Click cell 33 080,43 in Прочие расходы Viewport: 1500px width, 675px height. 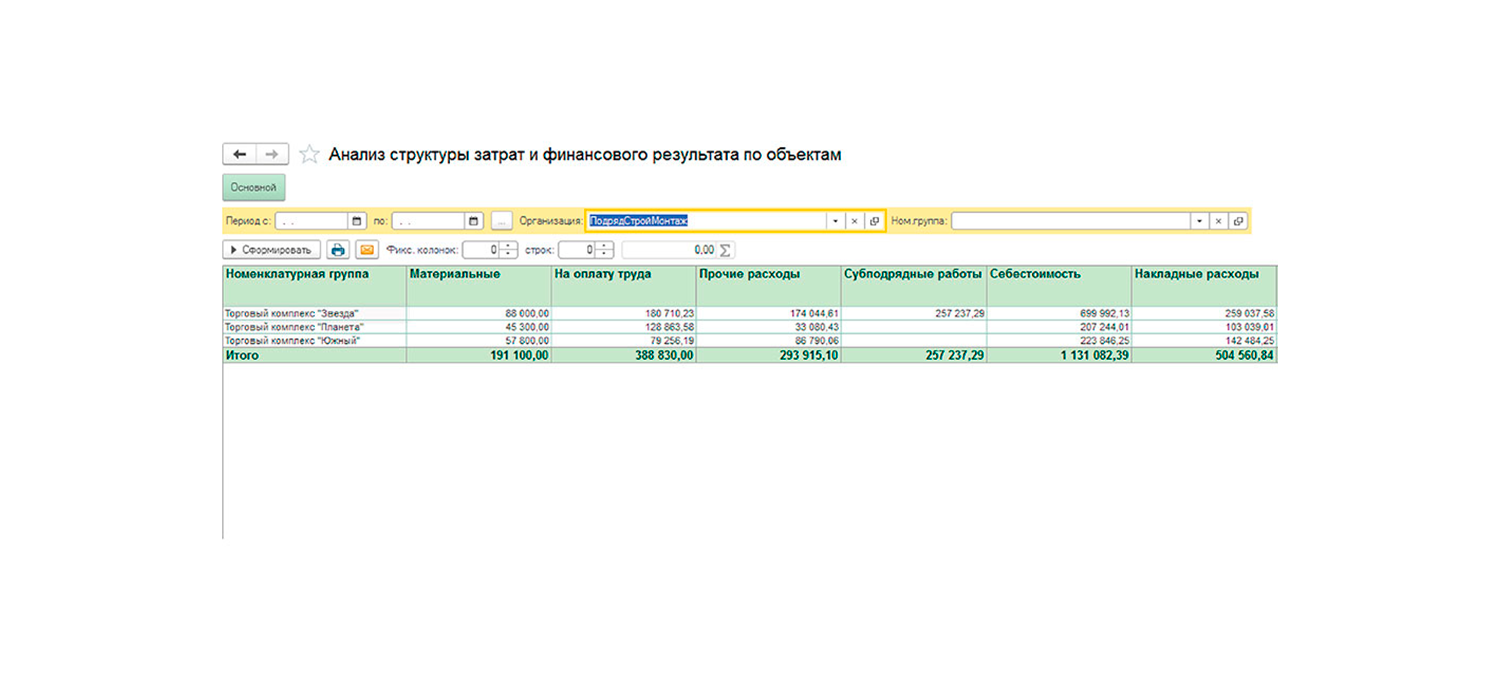(x=769, y=327)
